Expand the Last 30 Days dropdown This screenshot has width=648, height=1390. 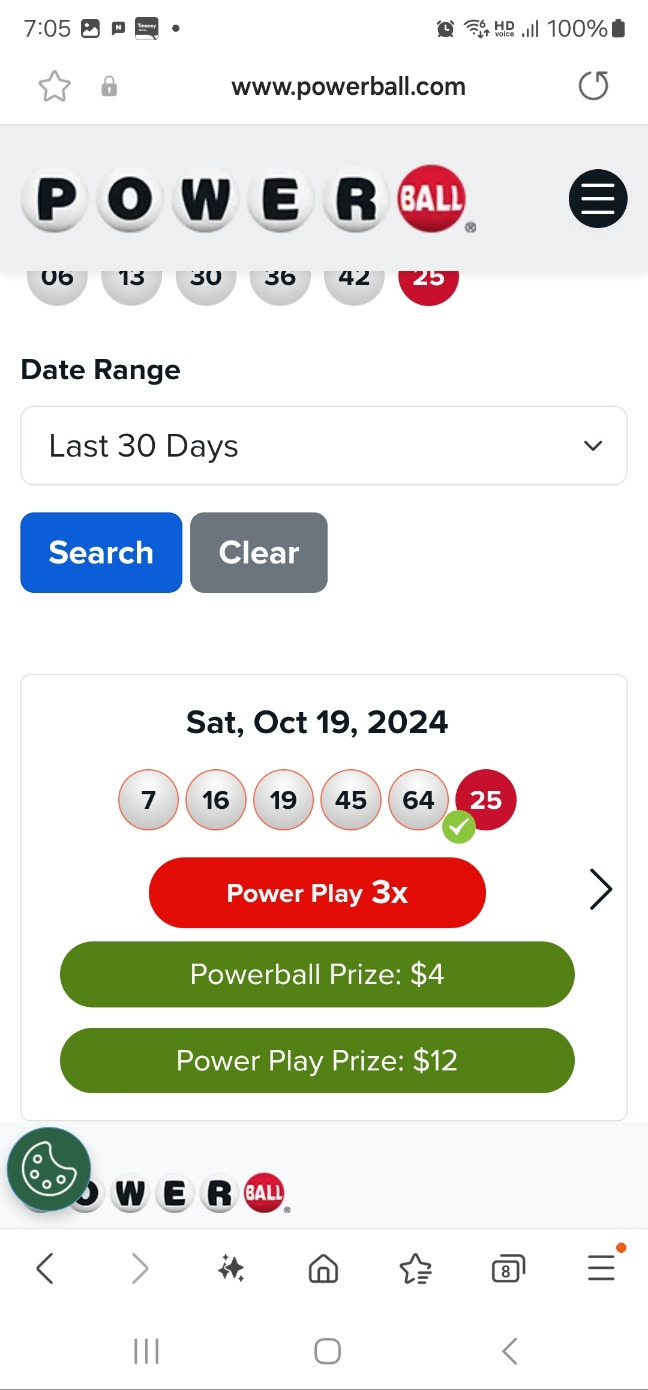[x=324, y=446]
